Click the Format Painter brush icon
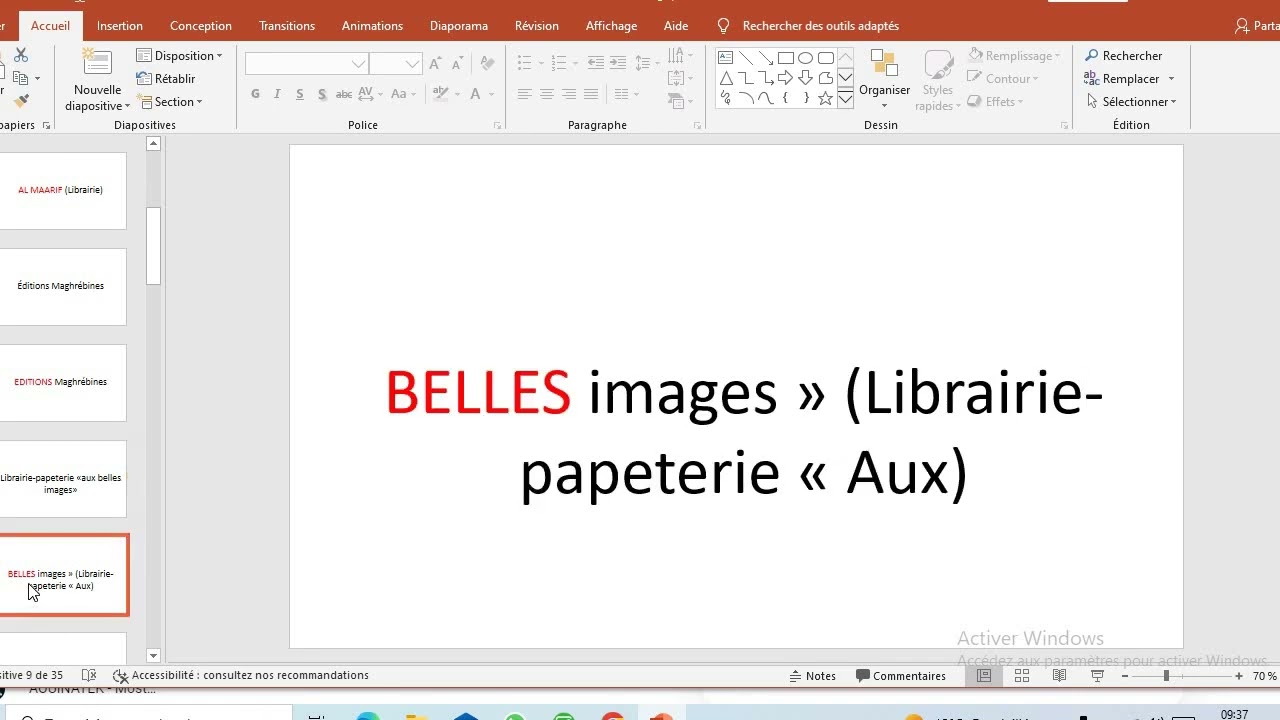The image size is (1280, 720). point(20,101)
